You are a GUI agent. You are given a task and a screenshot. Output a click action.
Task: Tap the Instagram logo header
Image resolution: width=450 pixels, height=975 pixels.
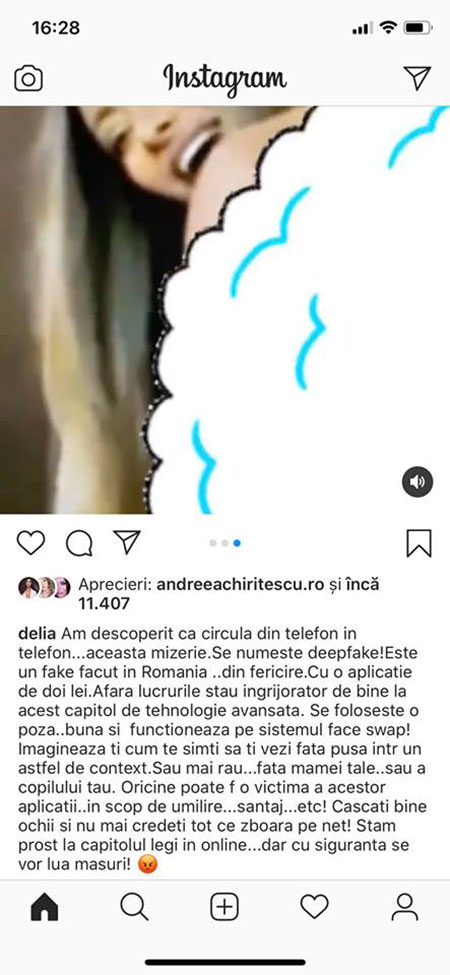click(x=225, y=79)
